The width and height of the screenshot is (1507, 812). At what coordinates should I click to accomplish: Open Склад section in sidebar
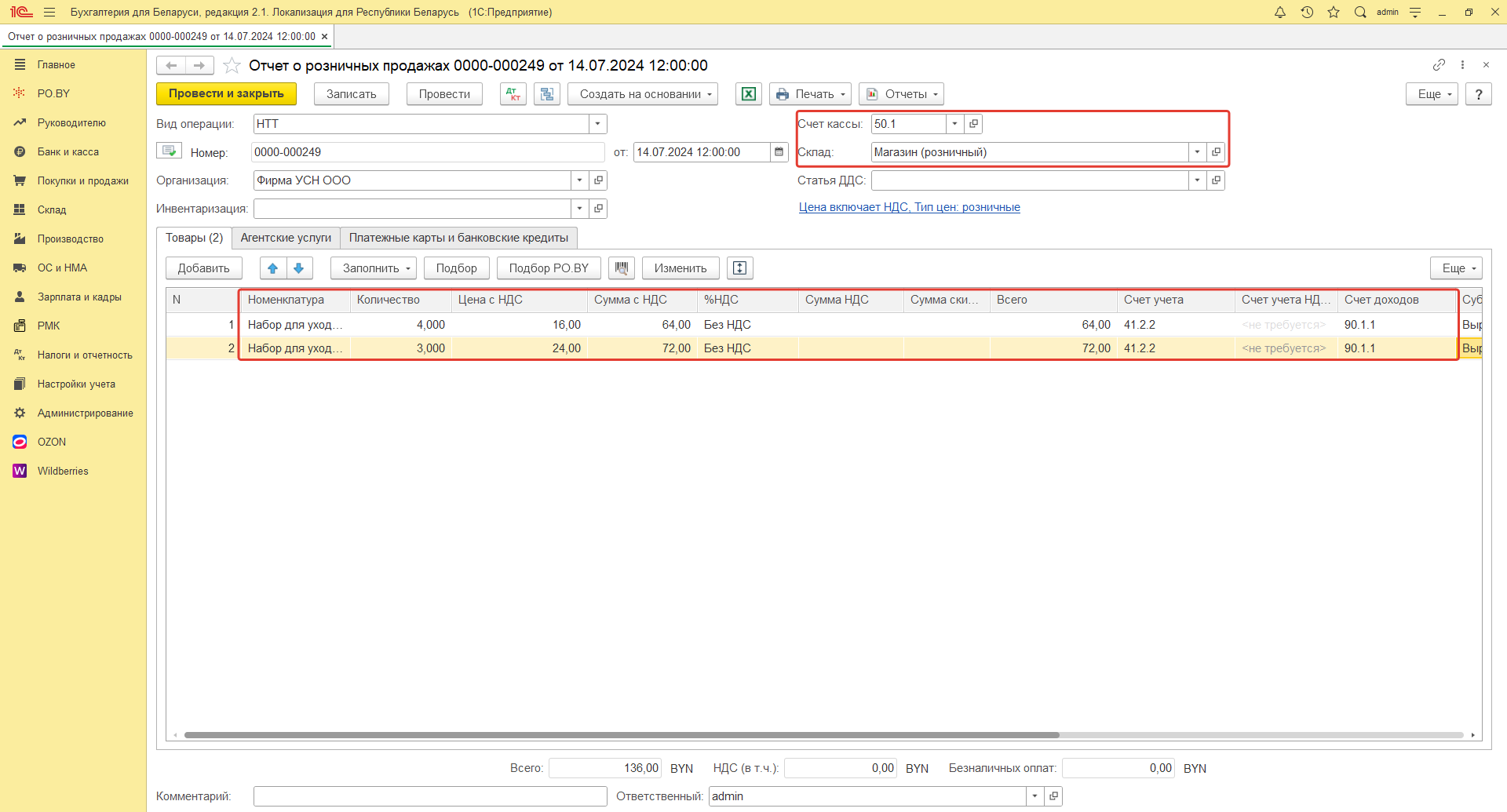(x=52, y=209)
